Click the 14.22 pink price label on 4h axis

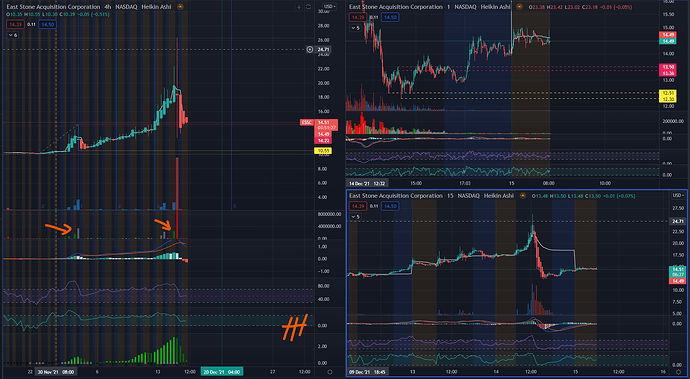(323, 140)
